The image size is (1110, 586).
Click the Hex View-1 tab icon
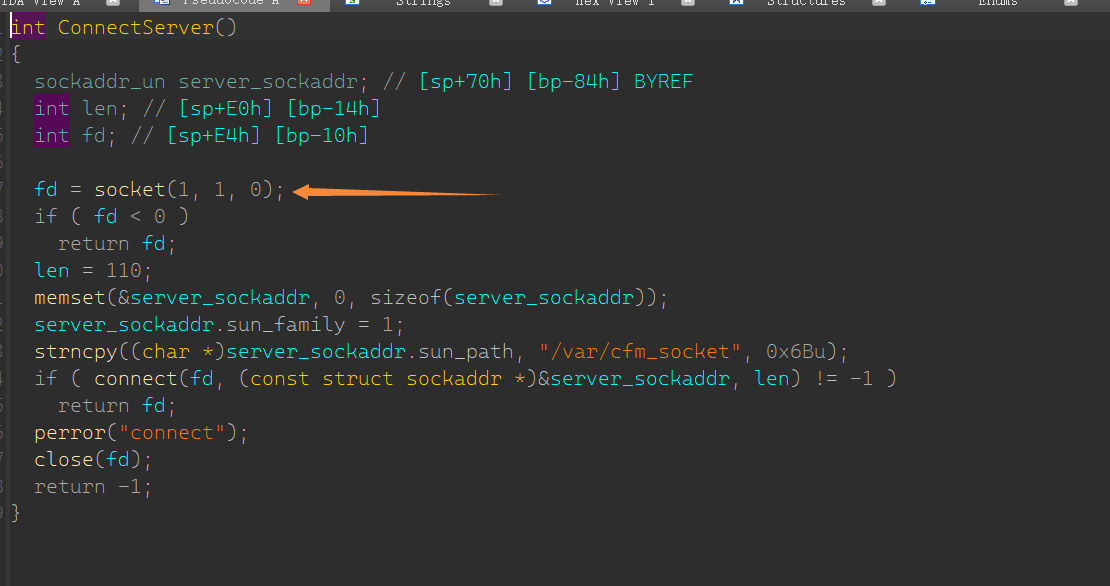point(544,3)
